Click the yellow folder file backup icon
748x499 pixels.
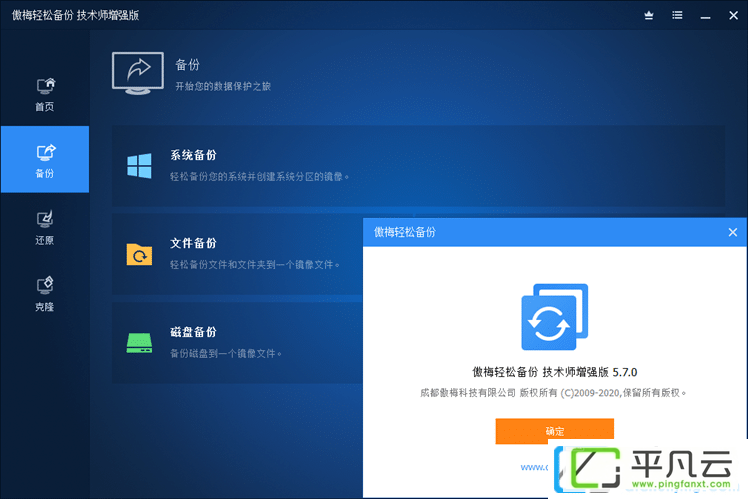coord(139,254)
